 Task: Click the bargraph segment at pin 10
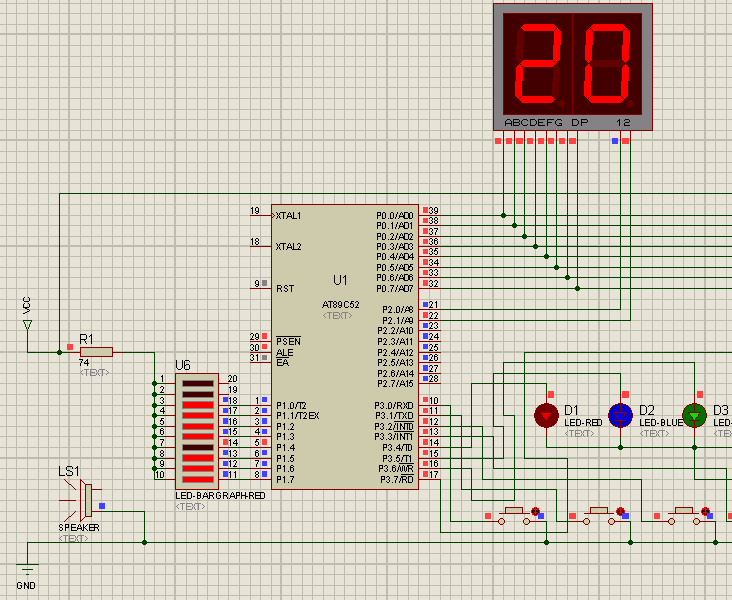tap(198, 479)
